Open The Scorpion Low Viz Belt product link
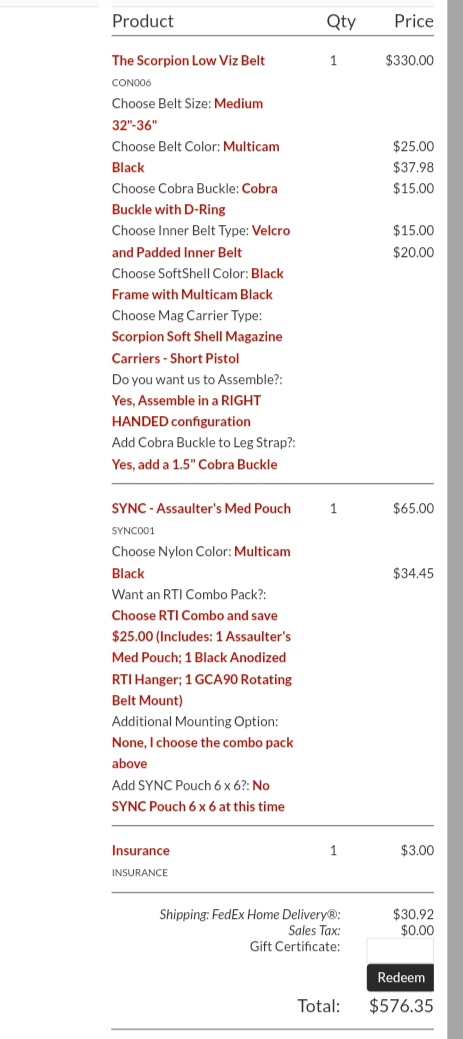Screen dimensions: 463x1039 (x=188, y=60)
